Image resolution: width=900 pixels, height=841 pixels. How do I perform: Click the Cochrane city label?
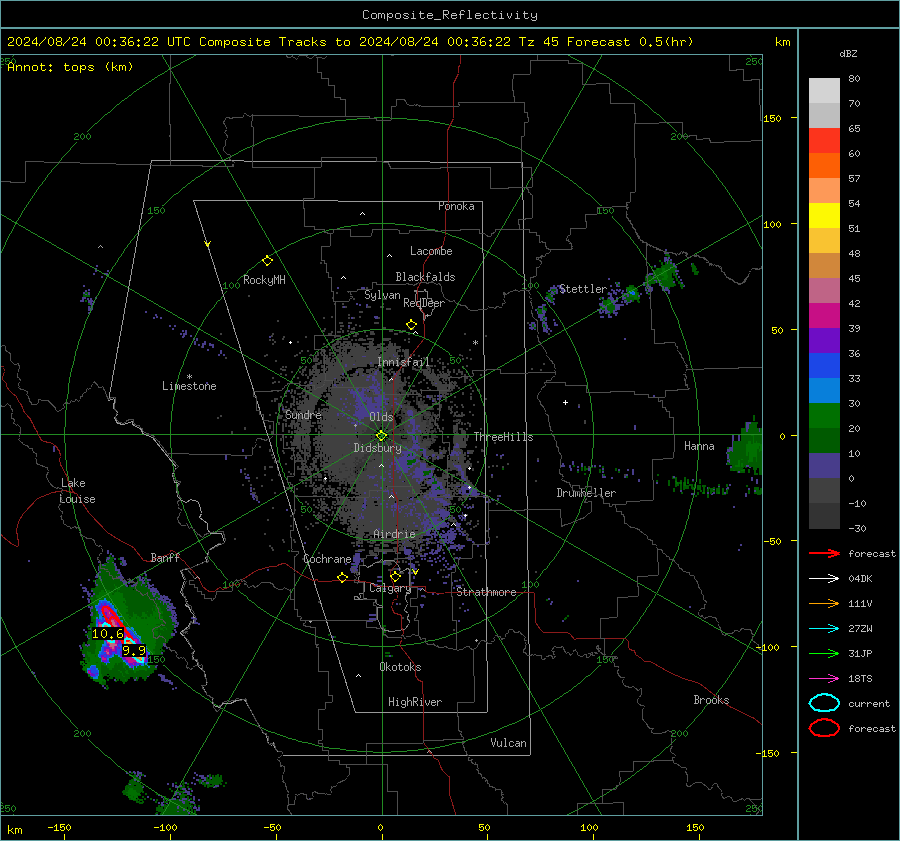[x=327, y=559]
